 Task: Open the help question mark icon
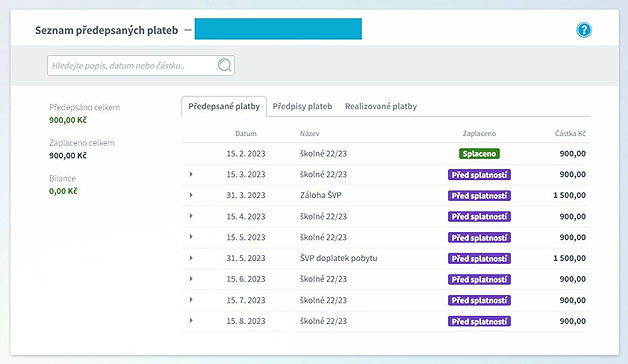pos(584,30)
